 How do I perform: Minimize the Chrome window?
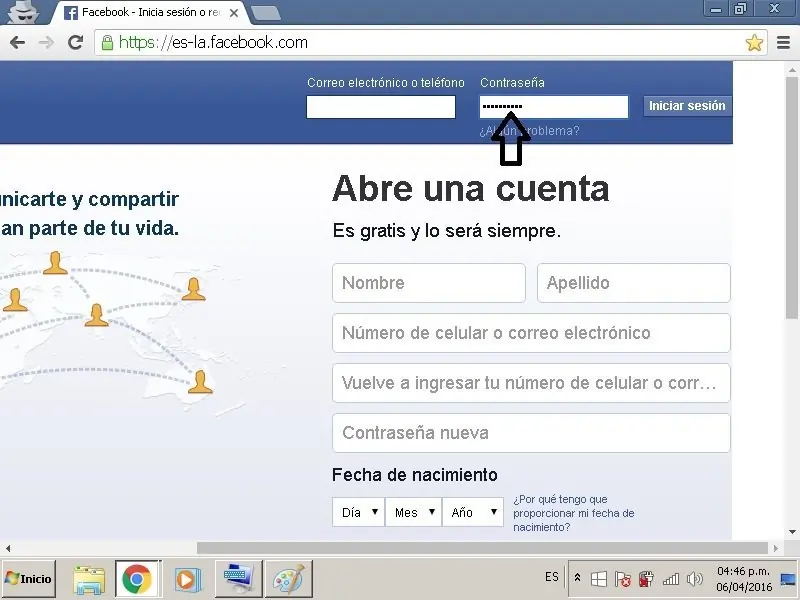[716, 9]
